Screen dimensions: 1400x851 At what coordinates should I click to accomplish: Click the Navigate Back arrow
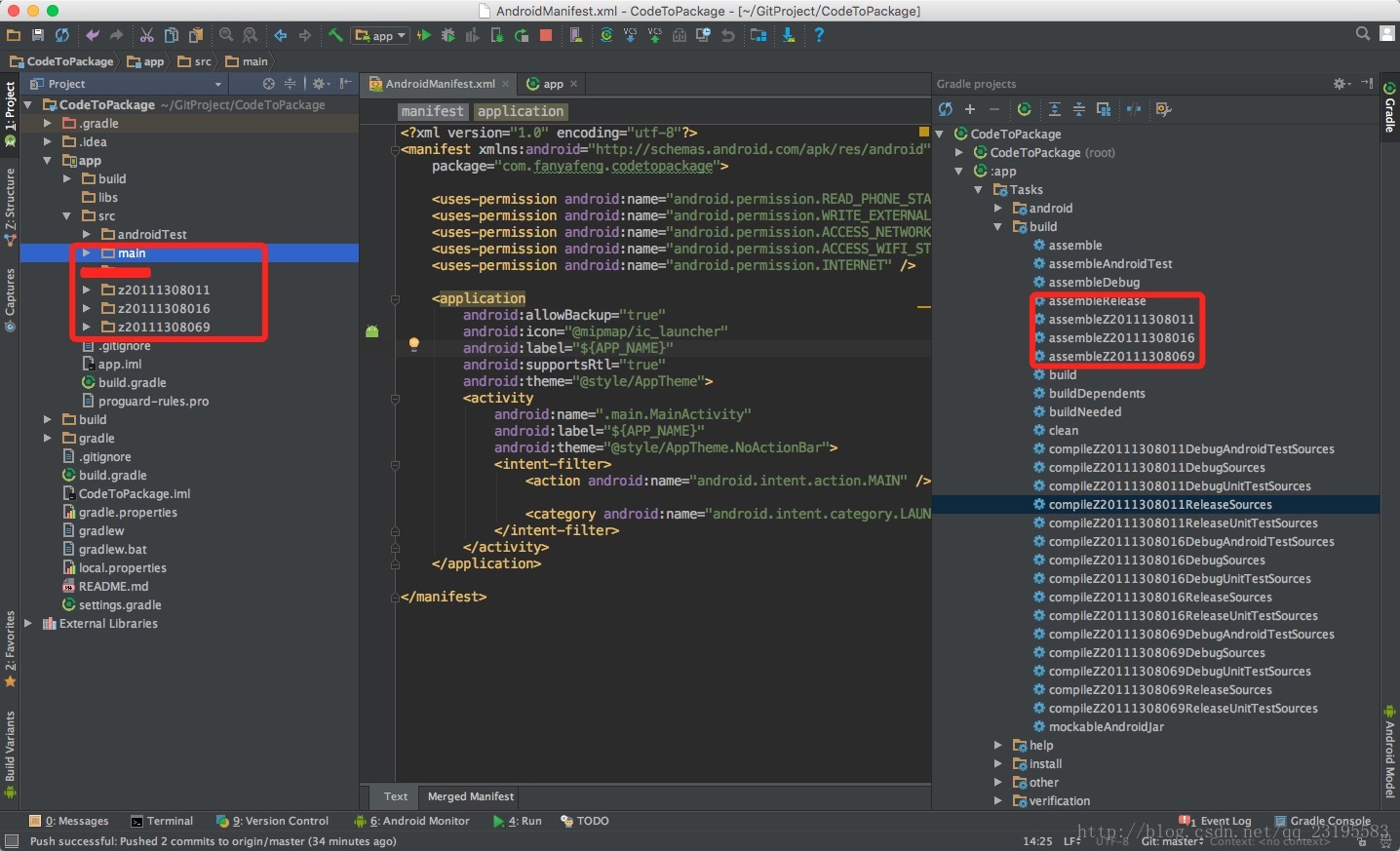click(281, 35)
